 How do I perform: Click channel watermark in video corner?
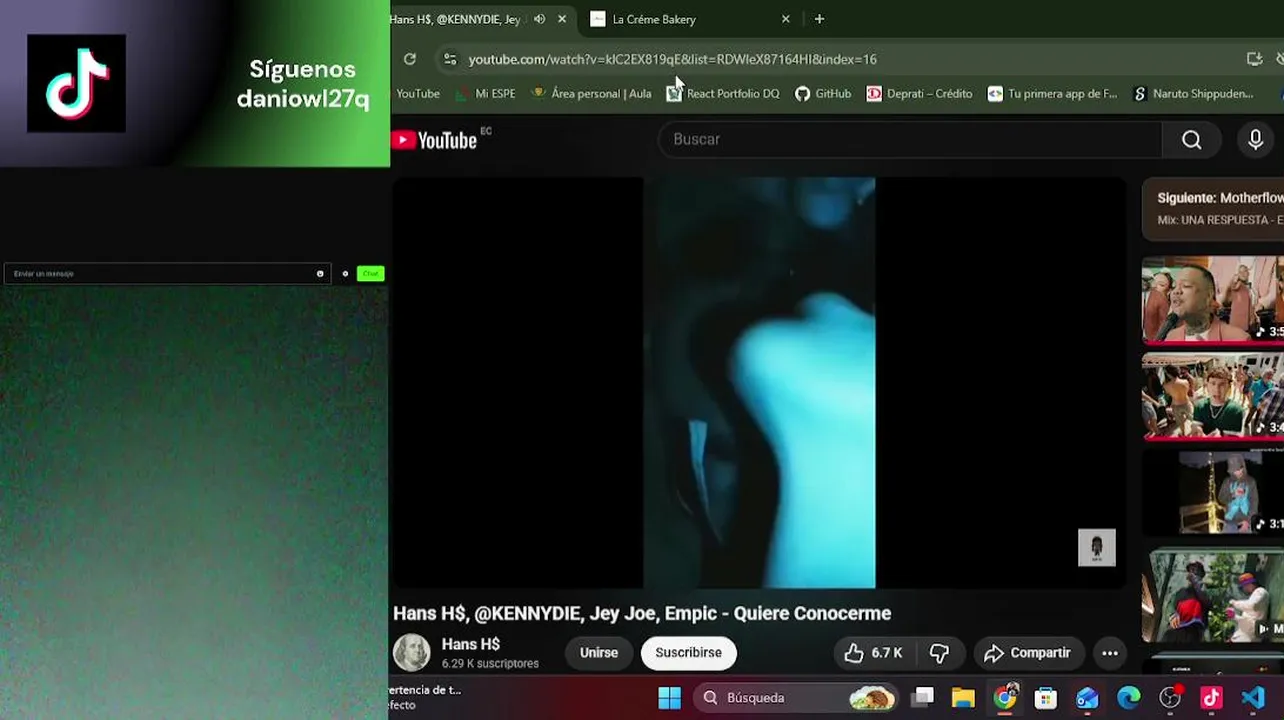1096,548
